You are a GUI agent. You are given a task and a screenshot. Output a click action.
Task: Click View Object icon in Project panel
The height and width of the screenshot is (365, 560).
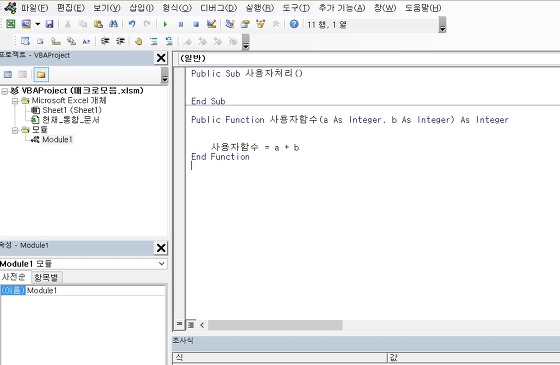(x=22, y=74)
